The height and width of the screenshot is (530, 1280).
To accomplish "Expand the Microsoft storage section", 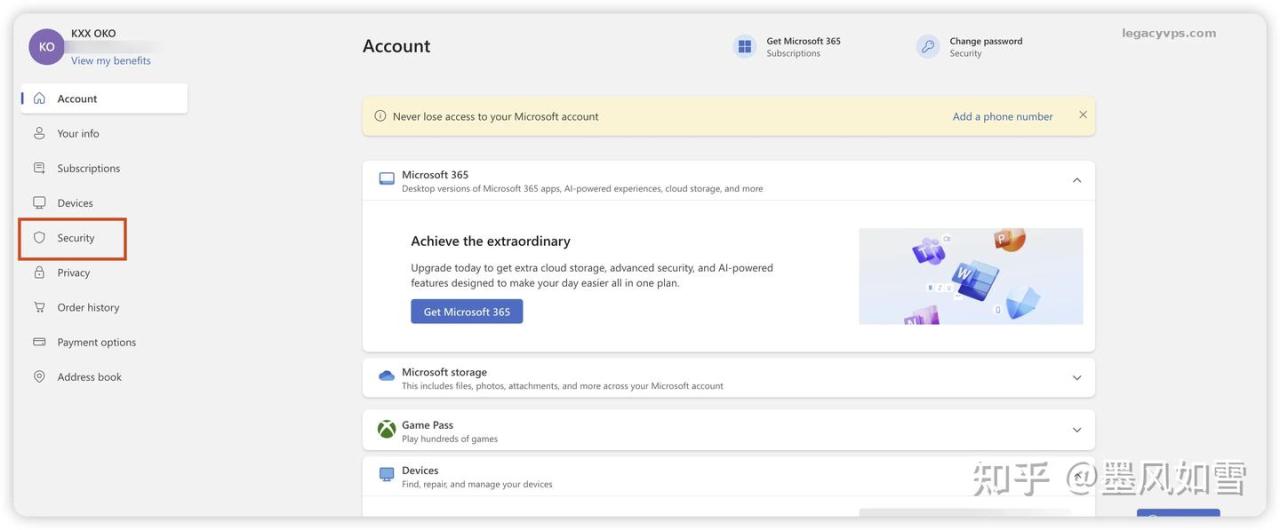I will click(x=1077, y=378).
